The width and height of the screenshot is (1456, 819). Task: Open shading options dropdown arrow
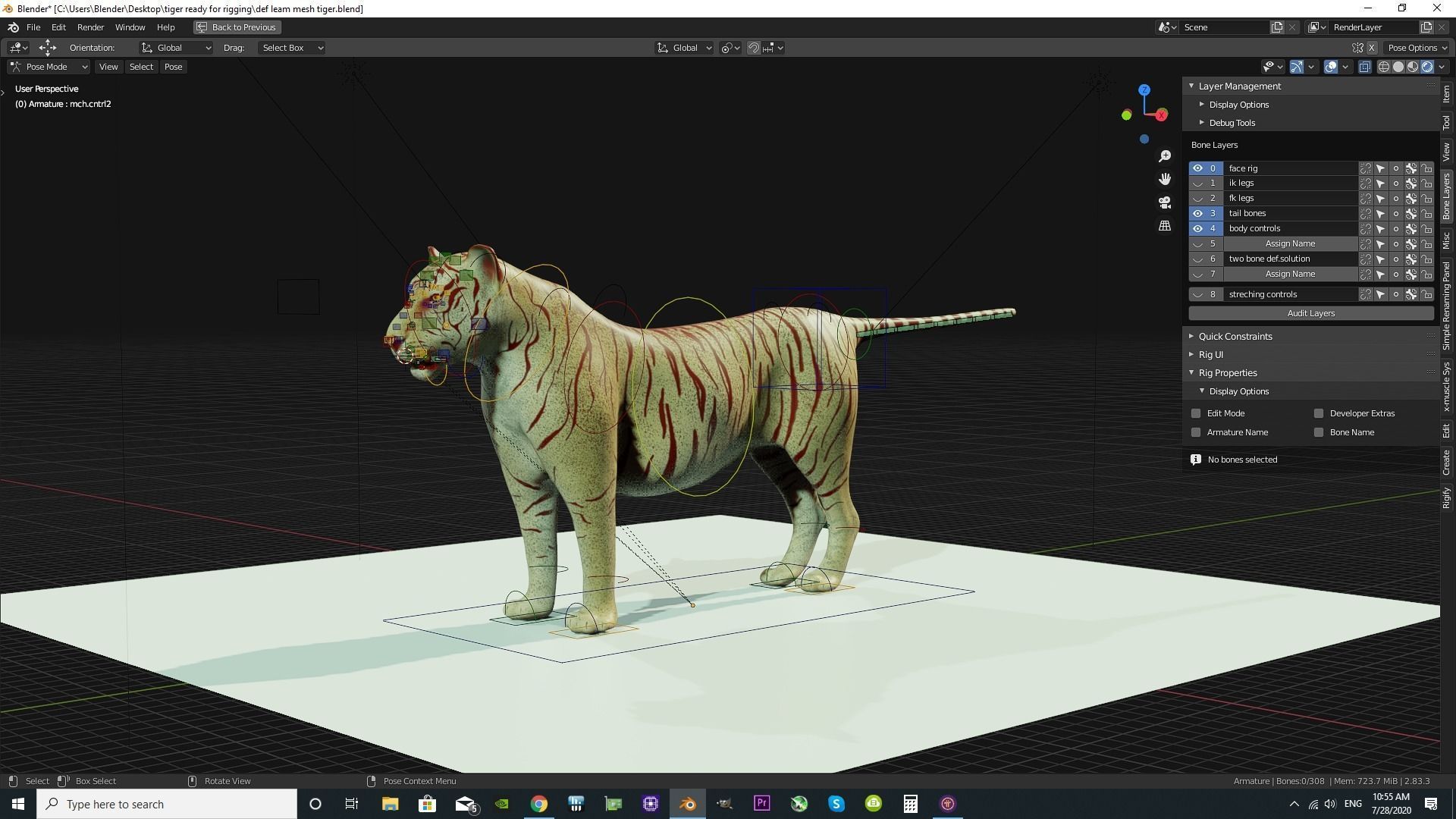coord(1443,67)
